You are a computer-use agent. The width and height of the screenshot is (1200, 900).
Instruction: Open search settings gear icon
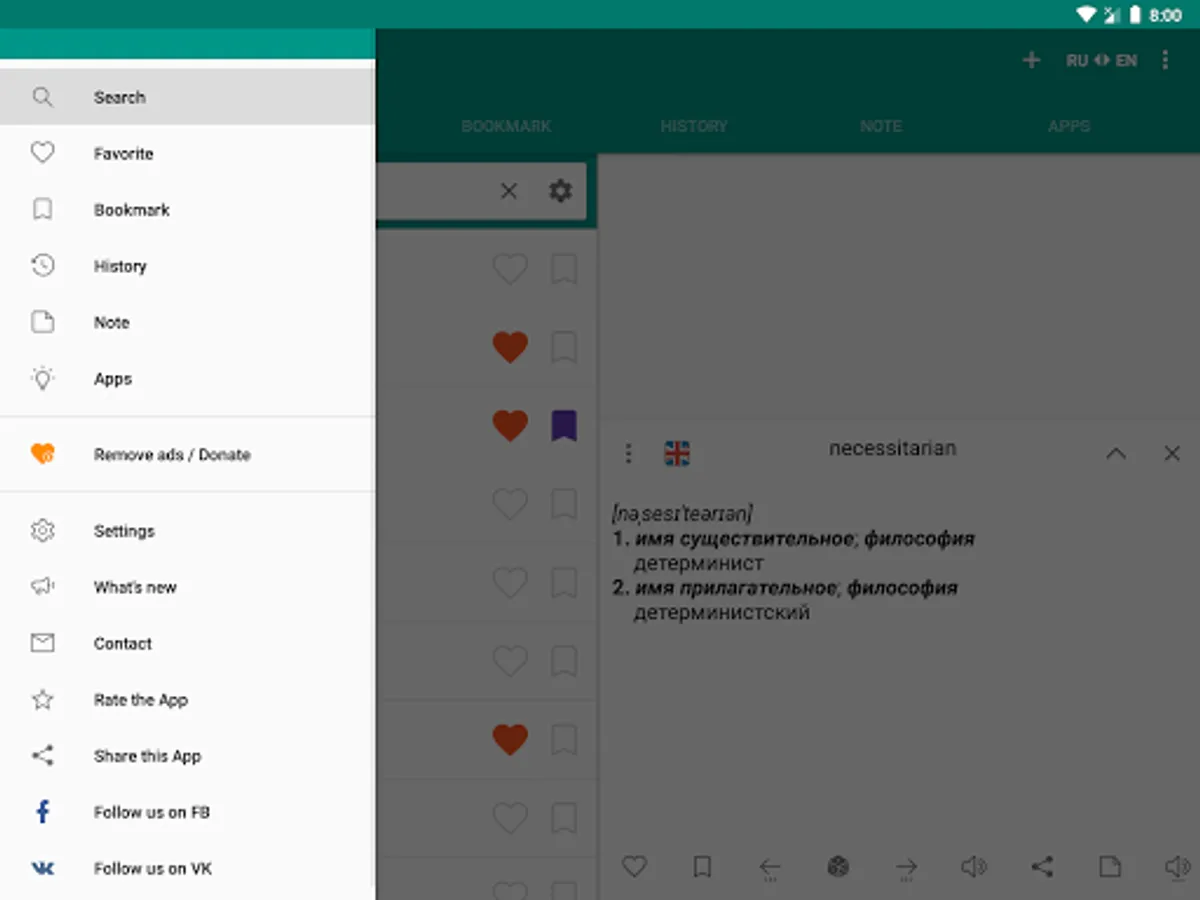pos(560,191)
